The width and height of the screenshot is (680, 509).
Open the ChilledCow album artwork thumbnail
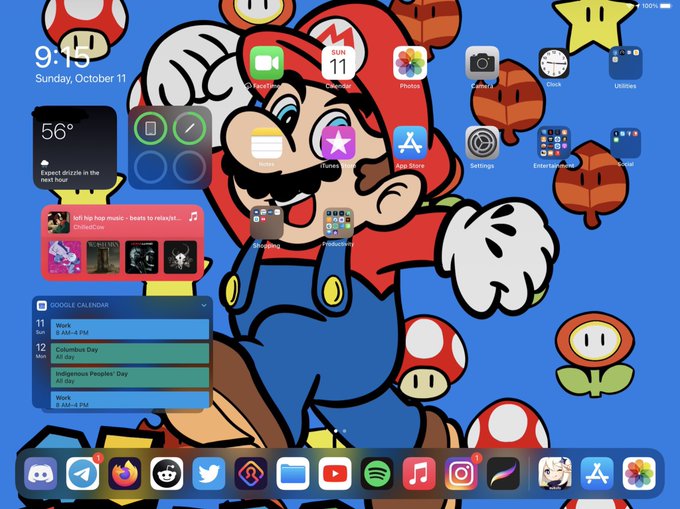coord(59,222)
